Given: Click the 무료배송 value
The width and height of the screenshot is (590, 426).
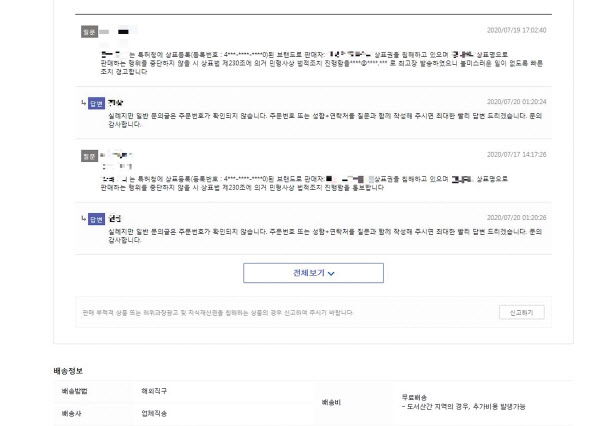Looking at the screenshot, I should (x=414, y=397).
